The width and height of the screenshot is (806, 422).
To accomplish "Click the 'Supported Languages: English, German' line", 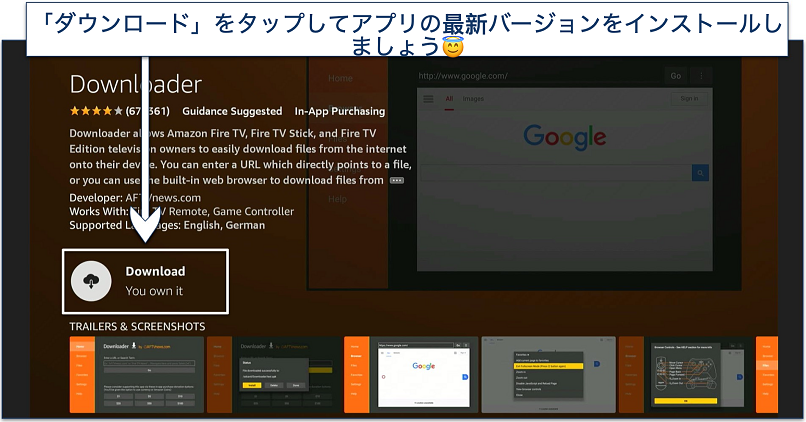I will pyautogui.click(x=167, y=225).
